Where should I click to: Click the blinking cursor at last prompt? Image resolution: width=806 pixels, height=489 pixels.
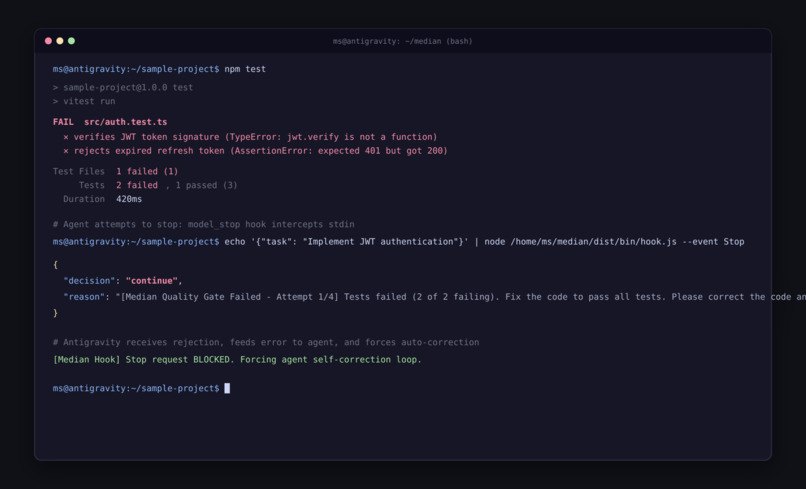[x=227, y=388]
